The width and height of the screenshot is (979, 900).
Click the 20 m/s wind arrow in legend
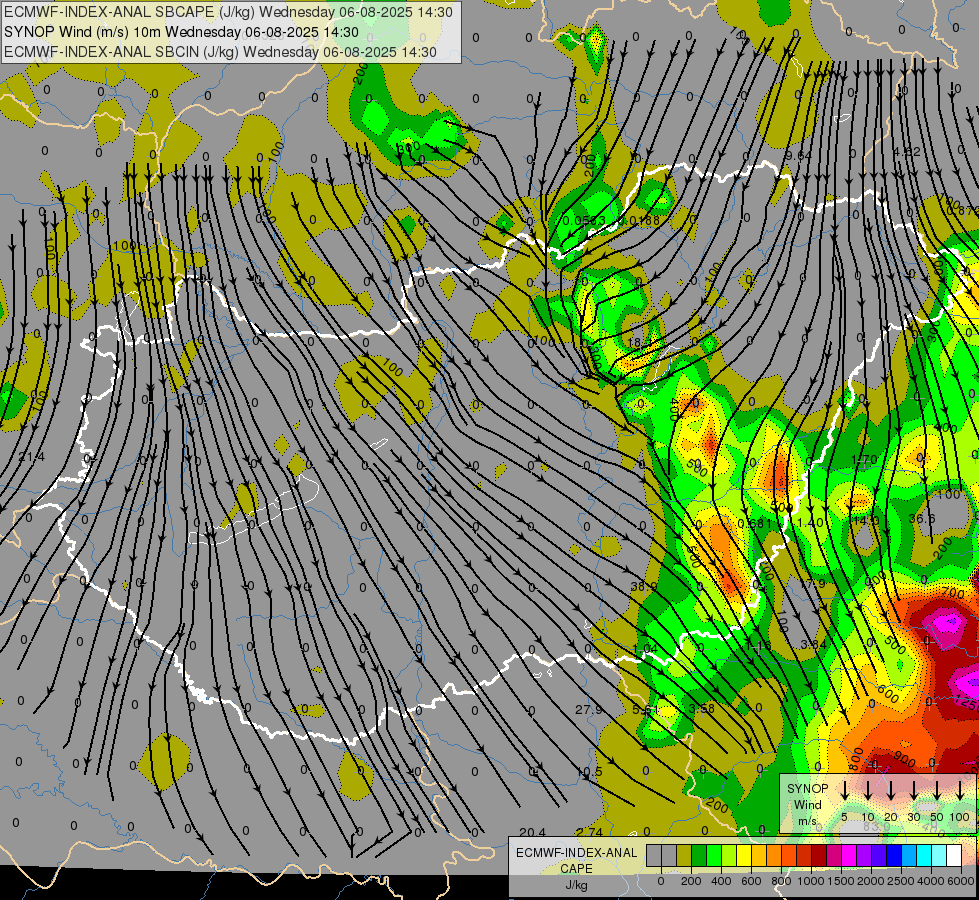click(x=891, y=789)
